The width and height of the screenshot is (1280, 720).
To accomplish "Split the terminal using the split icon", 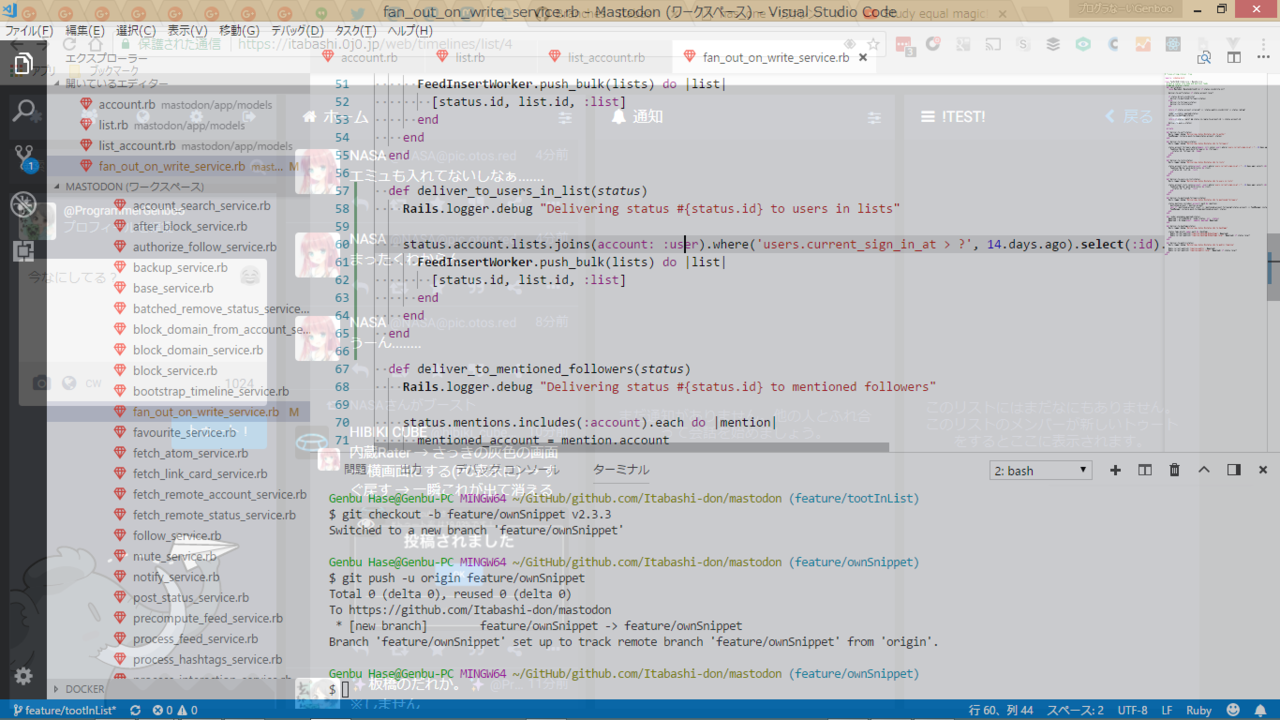I will (x=1145, y=470).
